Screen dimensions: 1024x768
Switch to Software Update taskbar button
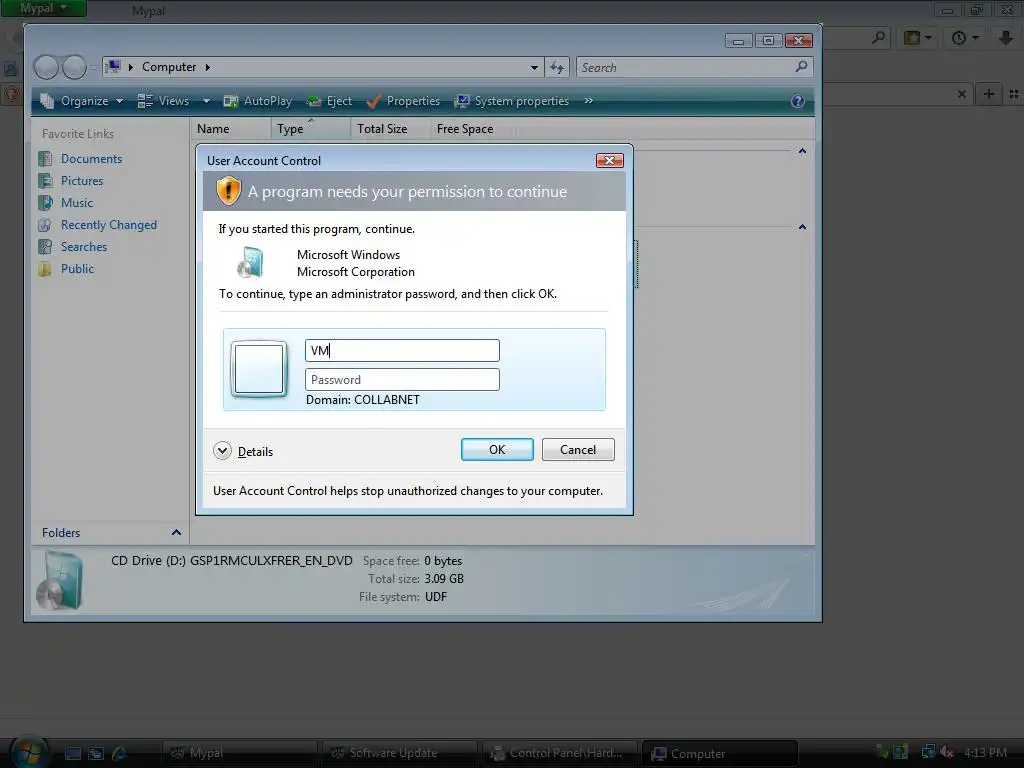(398, 753)
